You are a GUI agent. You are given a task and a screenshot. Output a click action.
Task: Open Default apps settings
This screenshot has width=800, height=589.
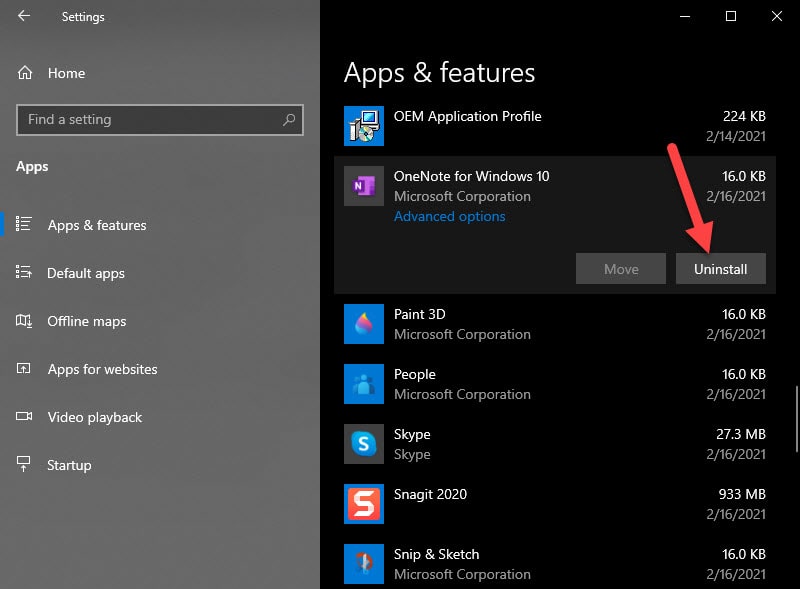pos(86,274)
